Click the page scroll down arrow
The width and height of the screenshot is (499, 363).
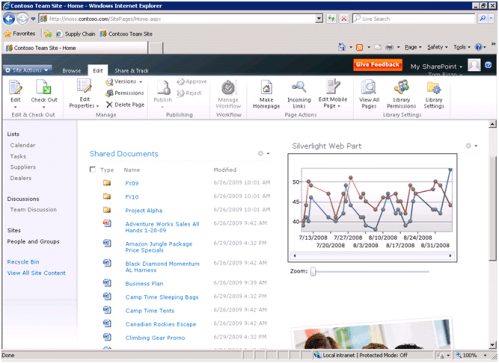(493, 345)
